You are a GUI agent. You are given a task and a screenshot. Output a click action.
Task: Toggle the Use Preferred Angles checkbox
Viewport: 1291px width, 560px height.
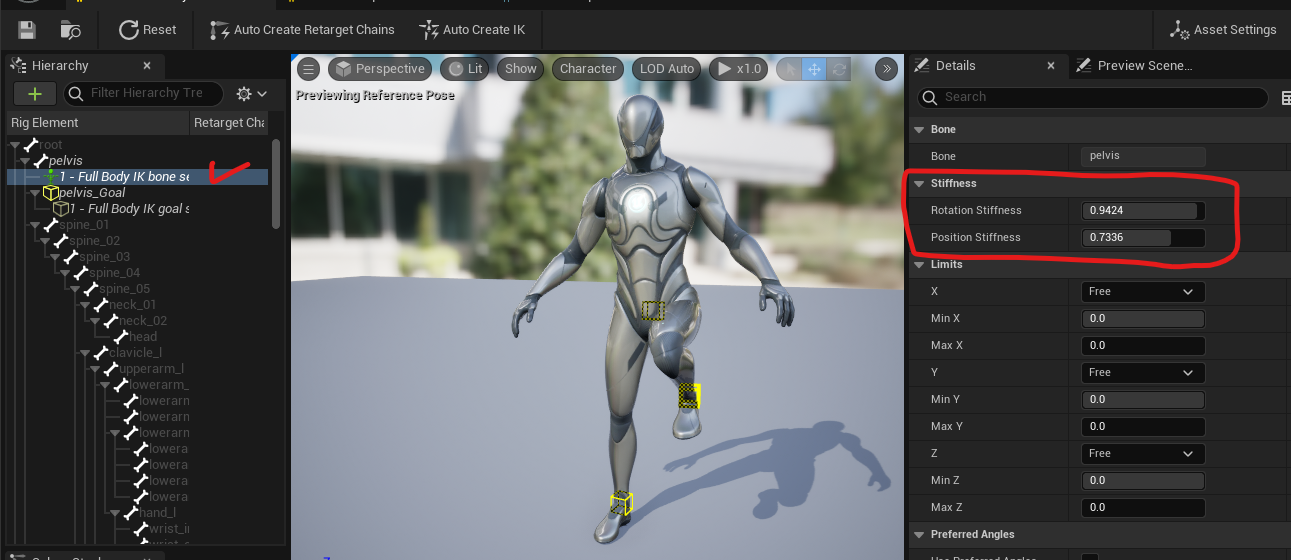tap(1090, 556)
